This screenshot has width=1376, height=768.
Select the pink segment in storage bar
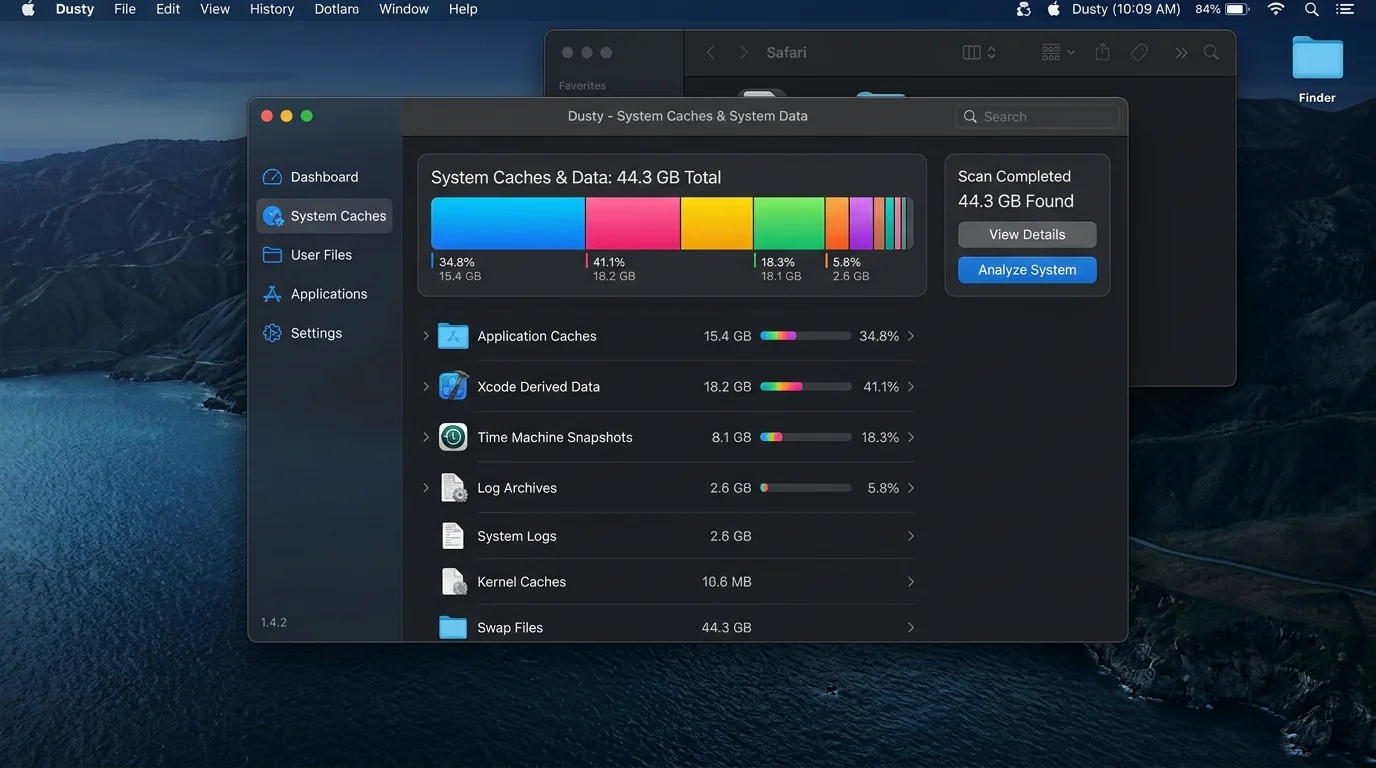coord(633,223)
